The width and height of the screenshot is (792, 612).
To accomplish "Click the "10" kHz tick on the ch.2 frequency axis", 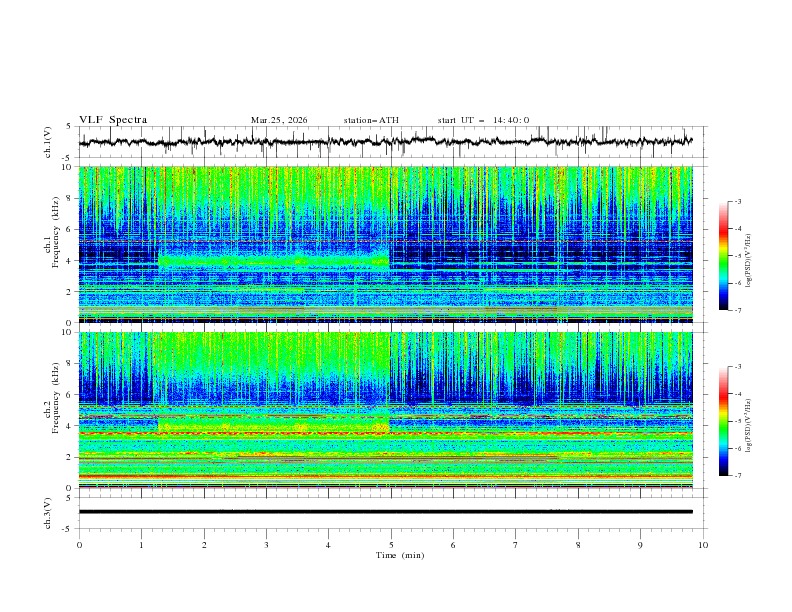I will [67, 332].
